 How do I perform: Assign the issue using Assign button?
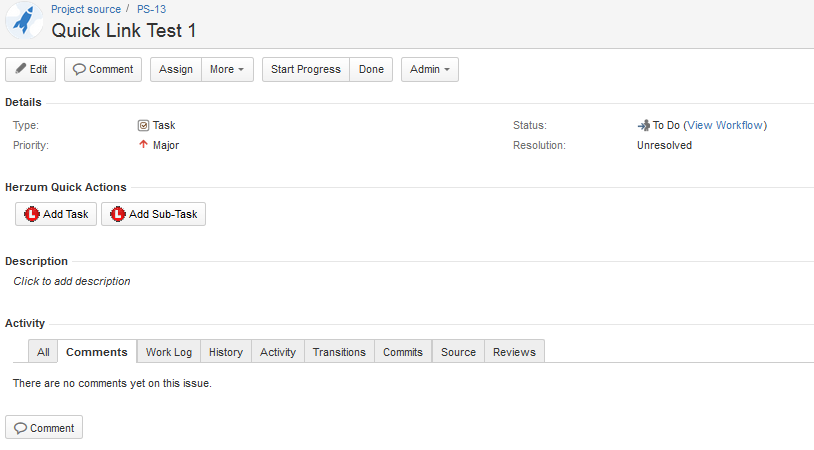176,69
